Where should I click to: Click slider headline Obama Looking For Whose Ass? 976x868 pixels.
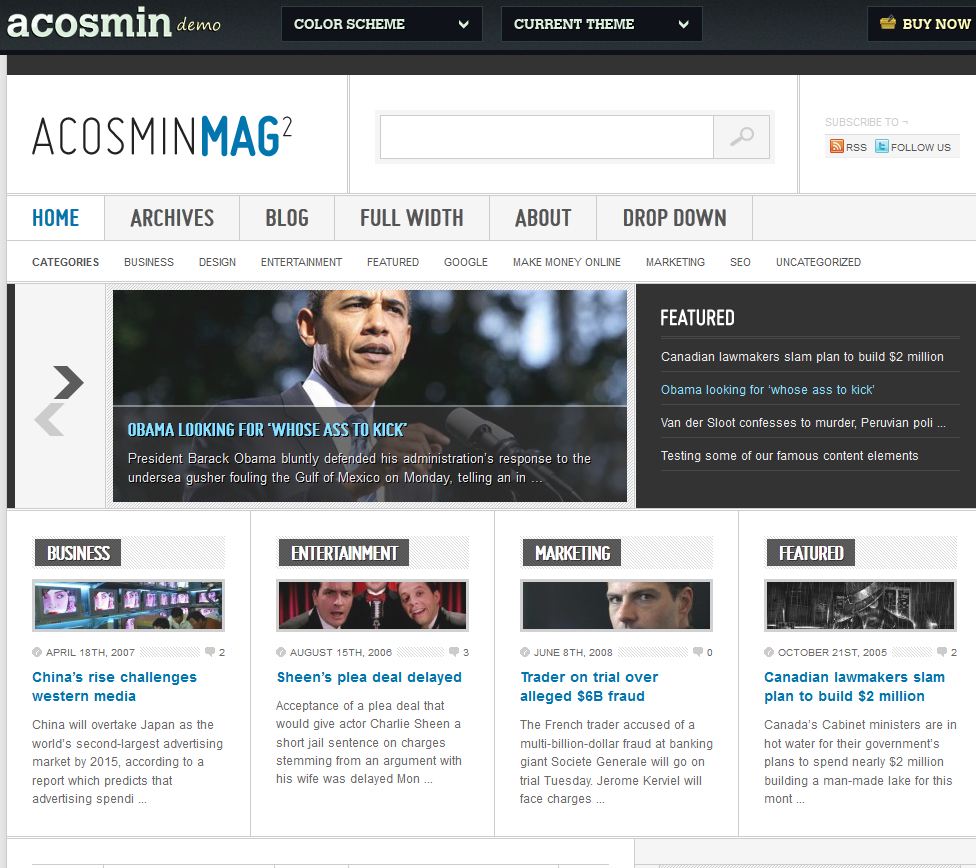(x=267, y=430)
